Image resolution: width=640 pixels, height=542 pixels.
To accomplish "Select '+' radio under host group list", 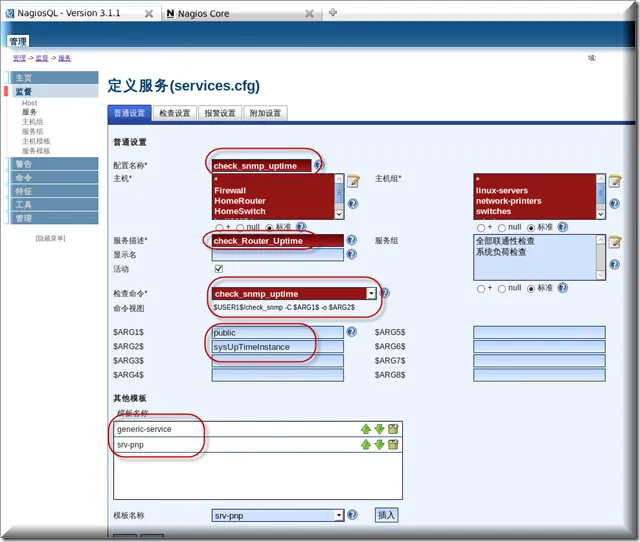I will (481, 228).
